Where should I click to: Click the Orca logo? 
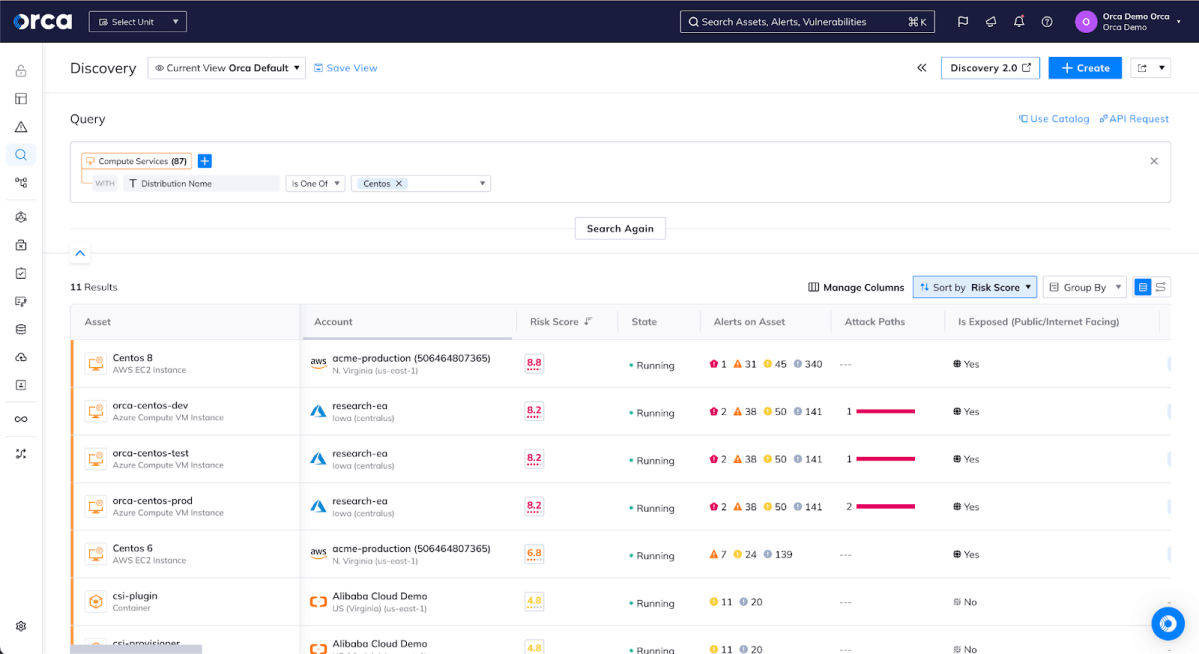click(x=43, y=21)
